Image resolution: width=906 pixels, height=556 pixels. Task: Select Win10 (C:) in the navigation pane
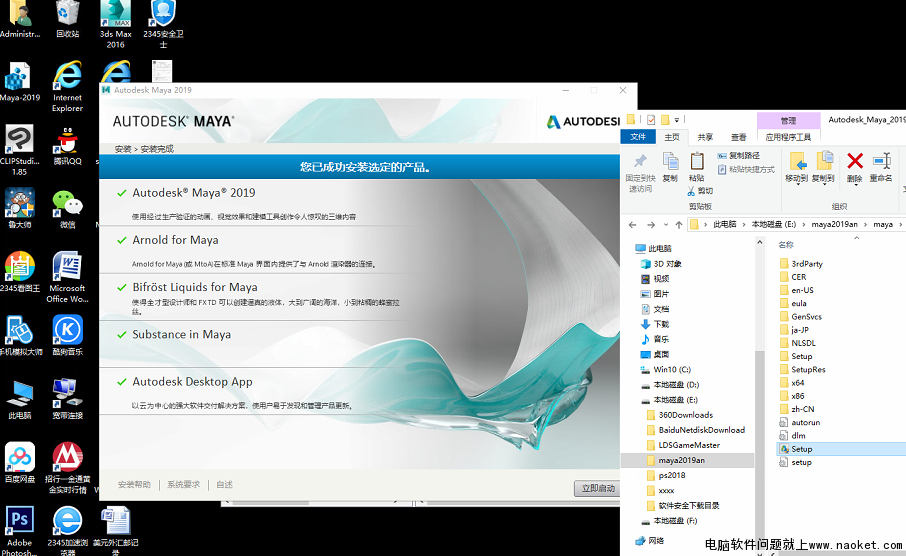[x=671, y=369]
